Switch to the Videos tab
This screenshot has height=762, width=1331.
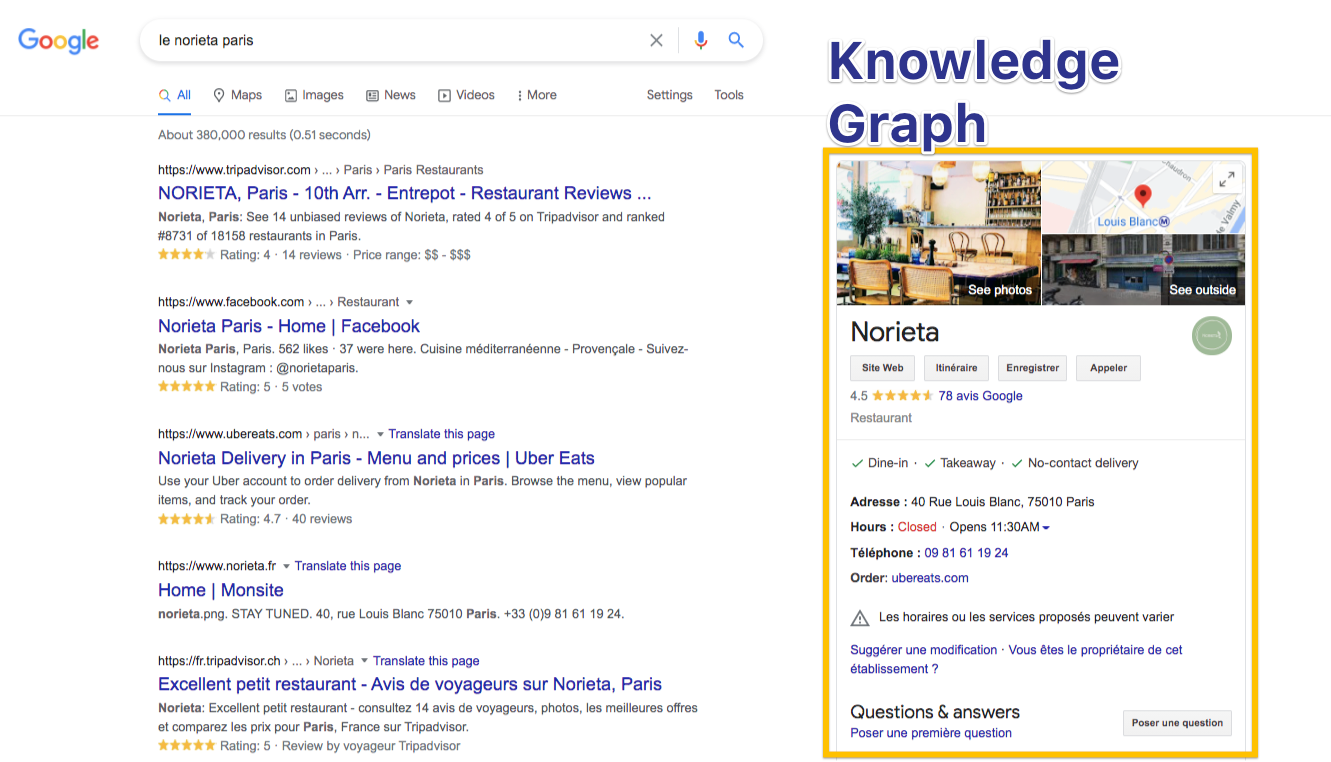point(466,95)
